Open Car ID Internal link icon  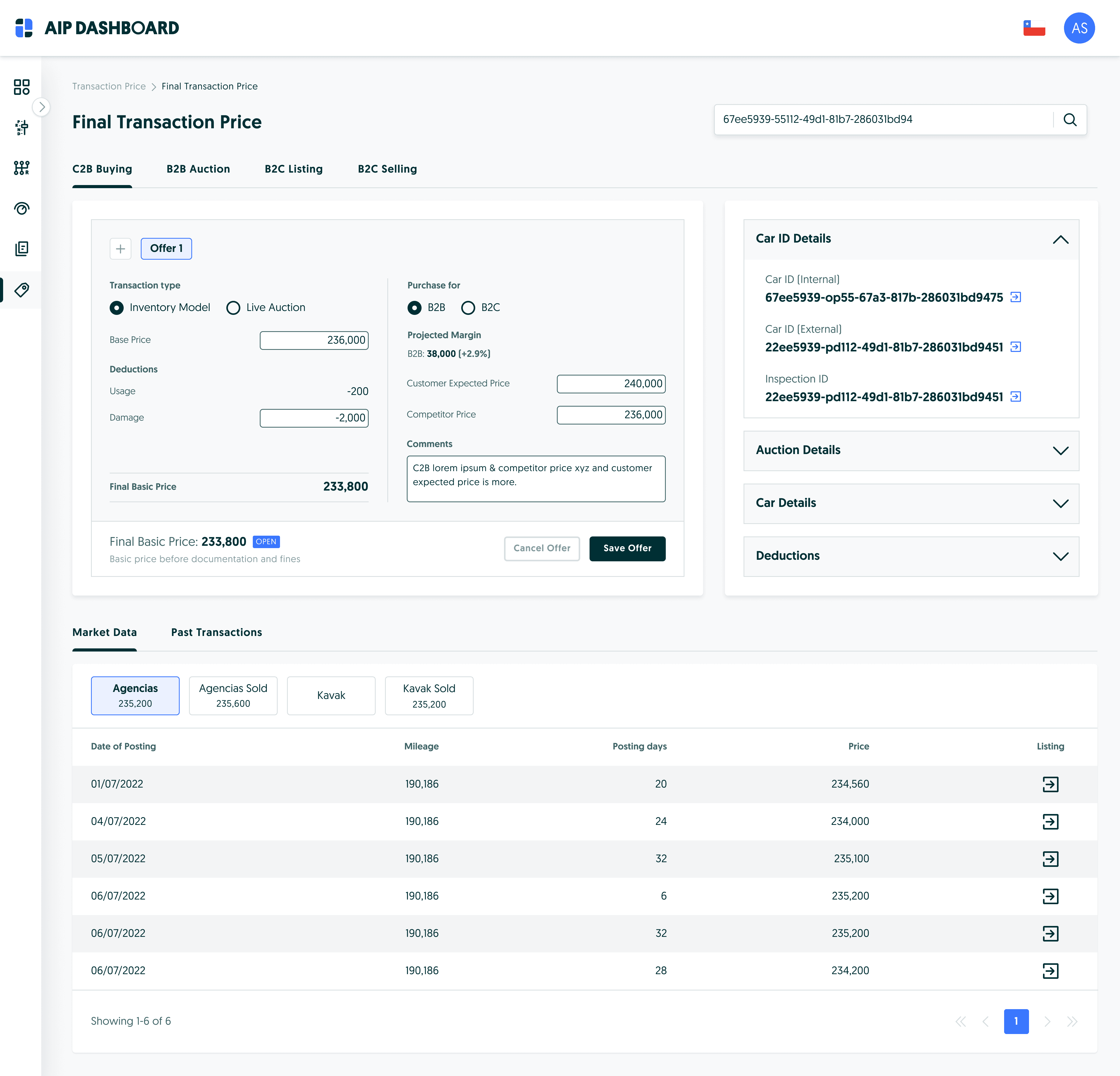1016,297
